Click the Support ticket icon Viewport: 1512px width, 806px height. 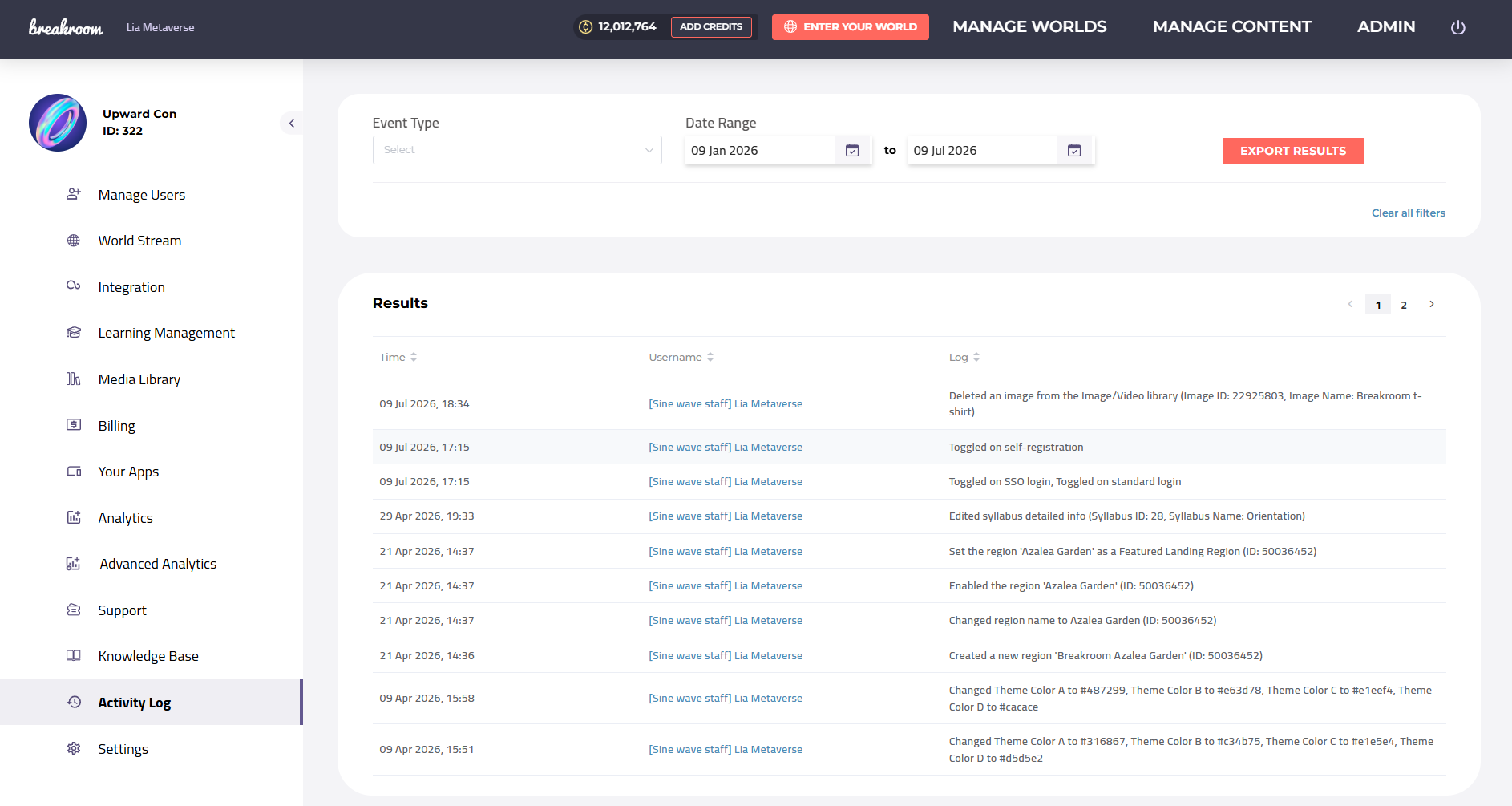[74, 610]
